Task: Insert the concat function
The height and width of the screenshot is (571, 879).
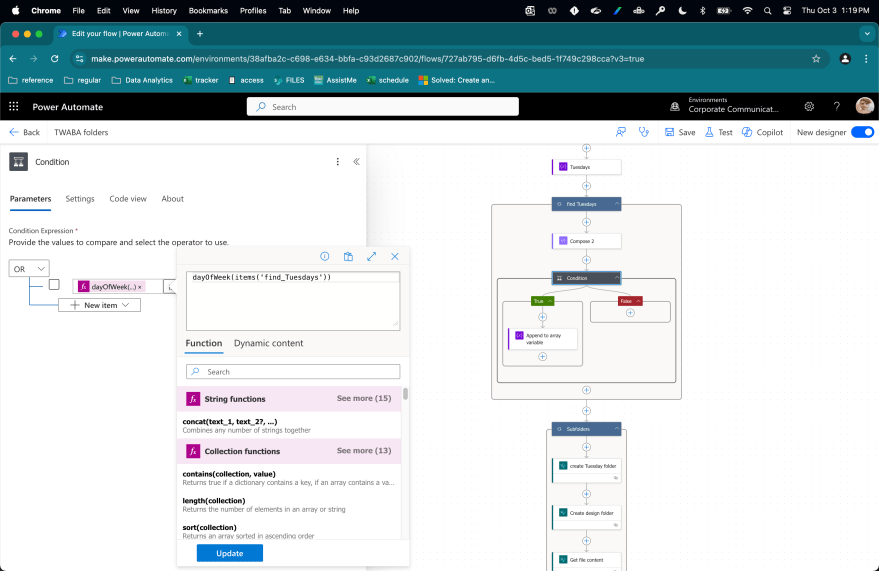Action: point(289,425)
